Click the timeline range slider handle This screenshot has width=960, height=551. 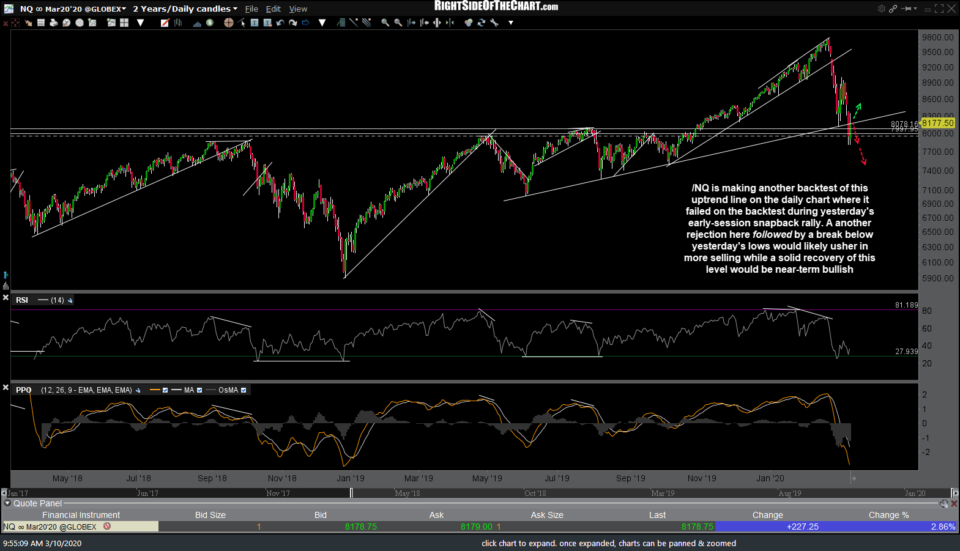pyautogui.click(x=351, y=493)
